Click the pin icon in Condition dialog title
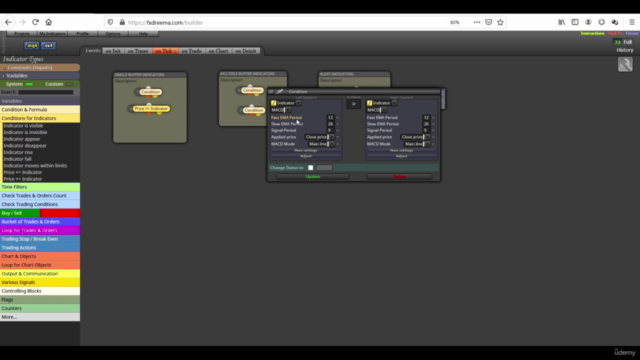 click(280, 91)
